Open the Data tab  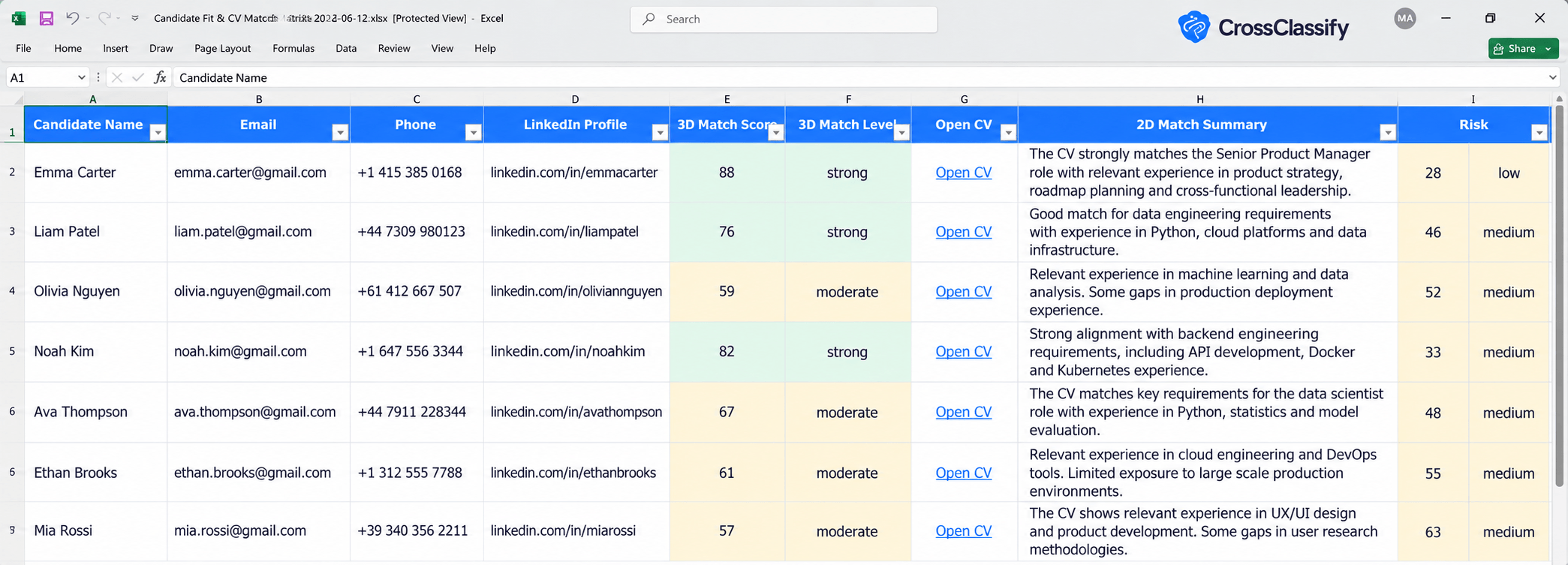[x=346, y=48]
